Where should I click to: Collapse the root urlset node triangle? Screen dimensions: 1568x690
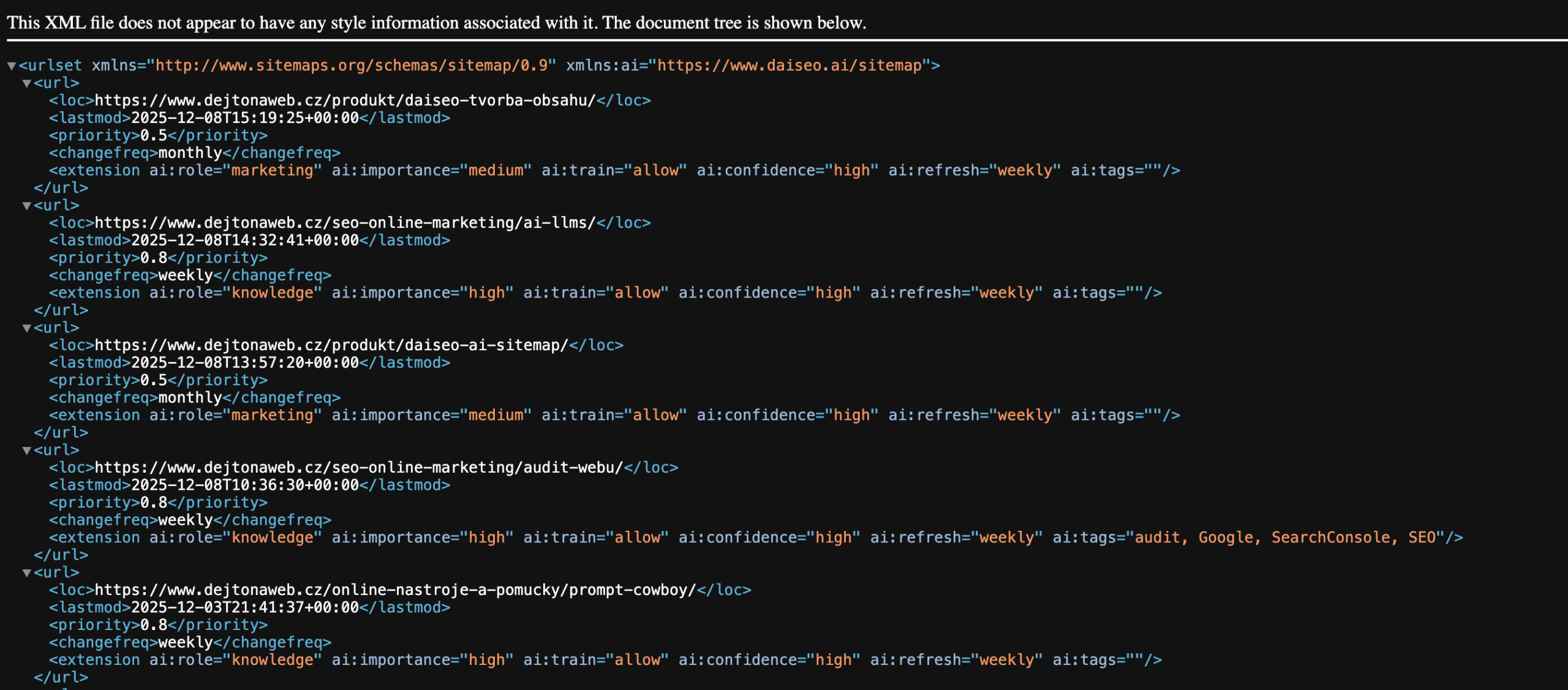(x=12, y=66)
